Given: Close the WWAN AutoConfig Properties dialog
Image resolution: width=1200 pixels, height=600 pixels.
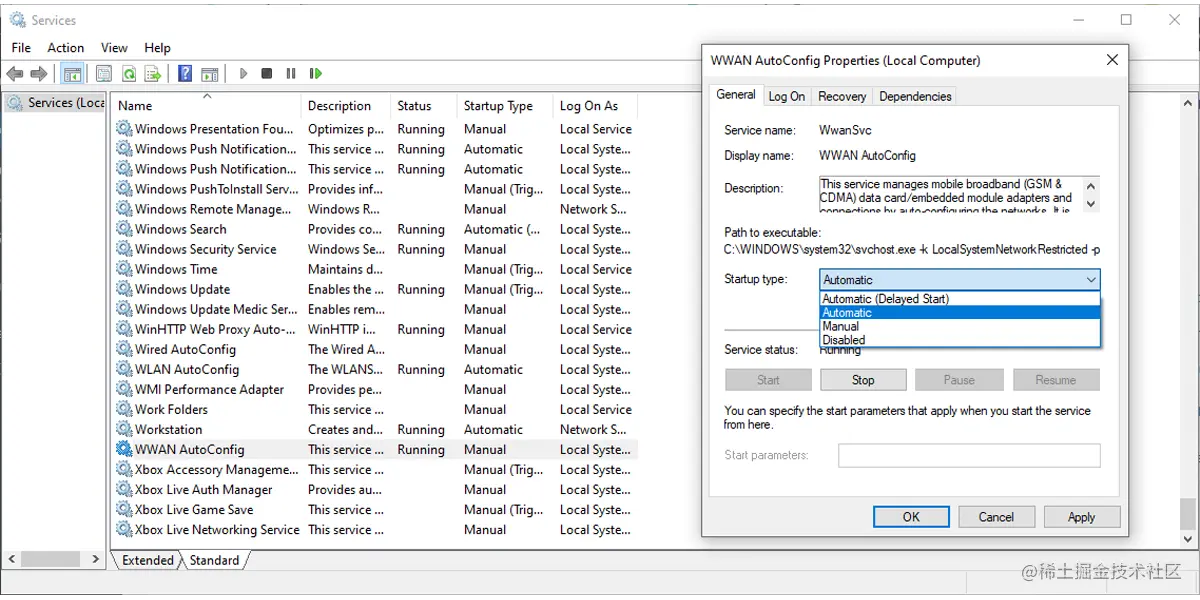Looking at the screenshot, I should click(x=1111, y=60).
